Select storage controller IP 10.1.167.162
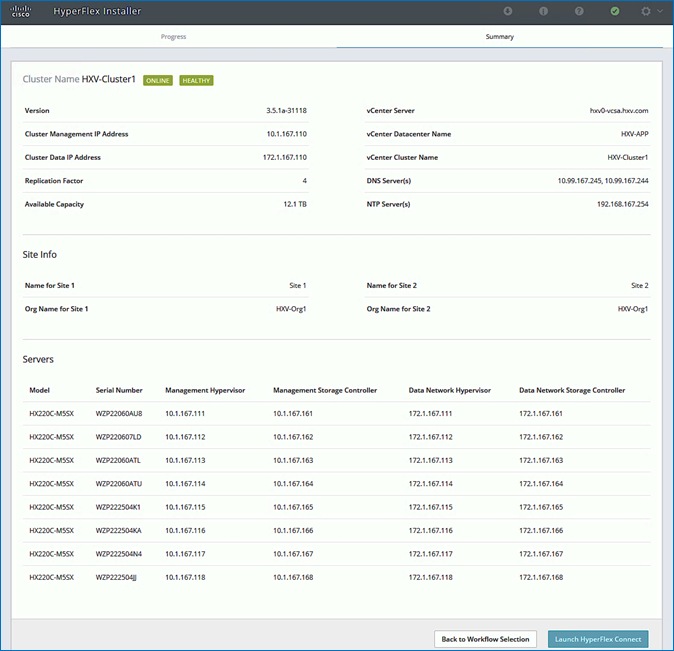Viewport: 674px width, 651px height. coord(293,437)
